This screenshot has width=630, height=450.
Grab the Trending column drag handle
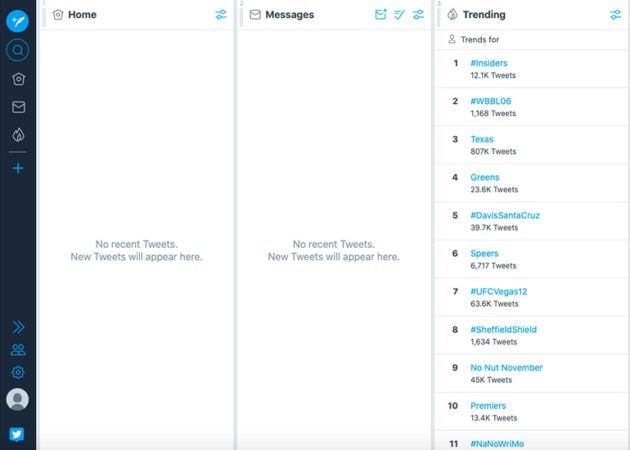pyautogui.click(x=439, y=15)
